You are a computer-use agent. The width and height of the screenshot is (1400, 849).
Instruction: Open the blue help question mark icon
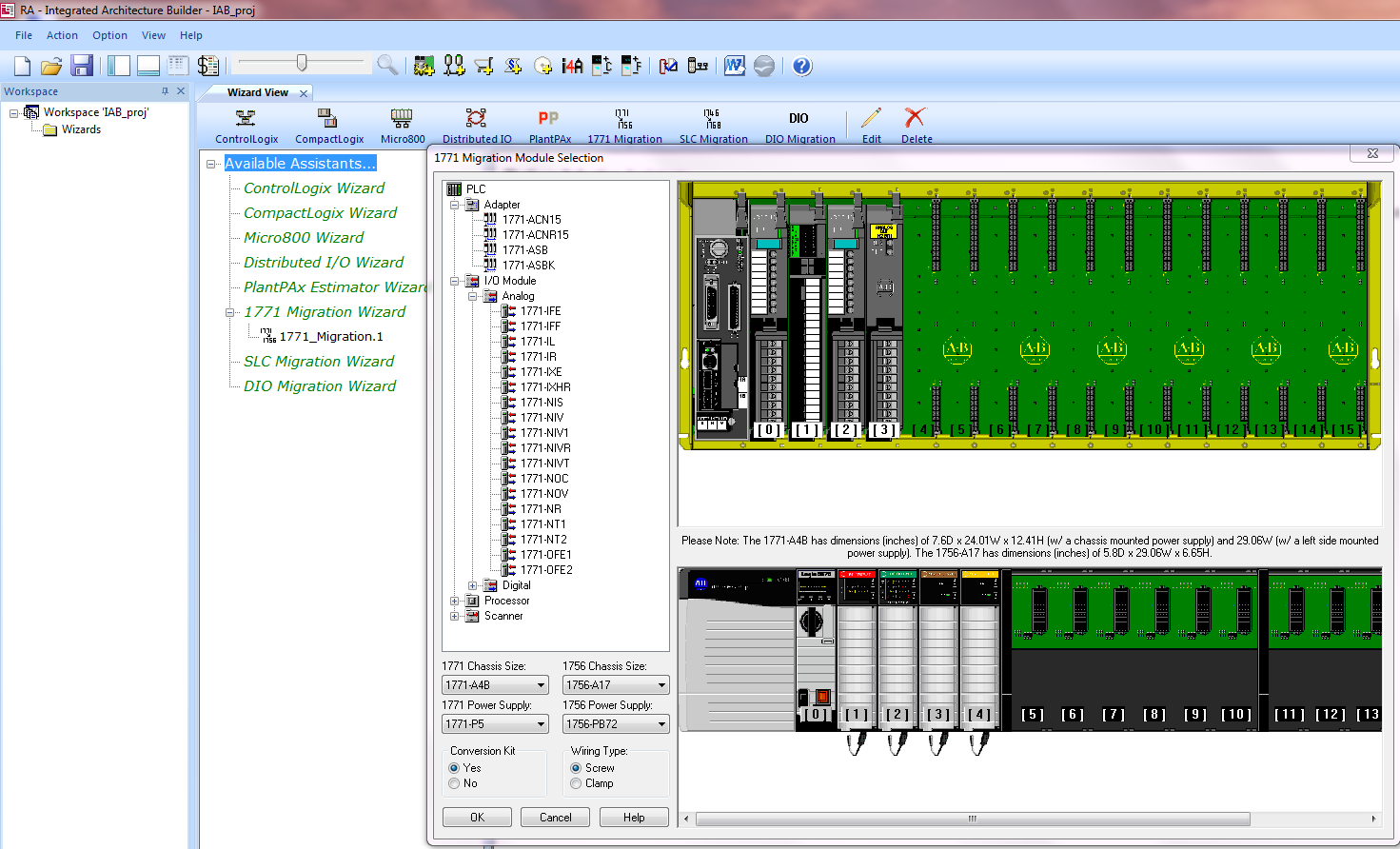pyautogui.click(x=802, y=66)
